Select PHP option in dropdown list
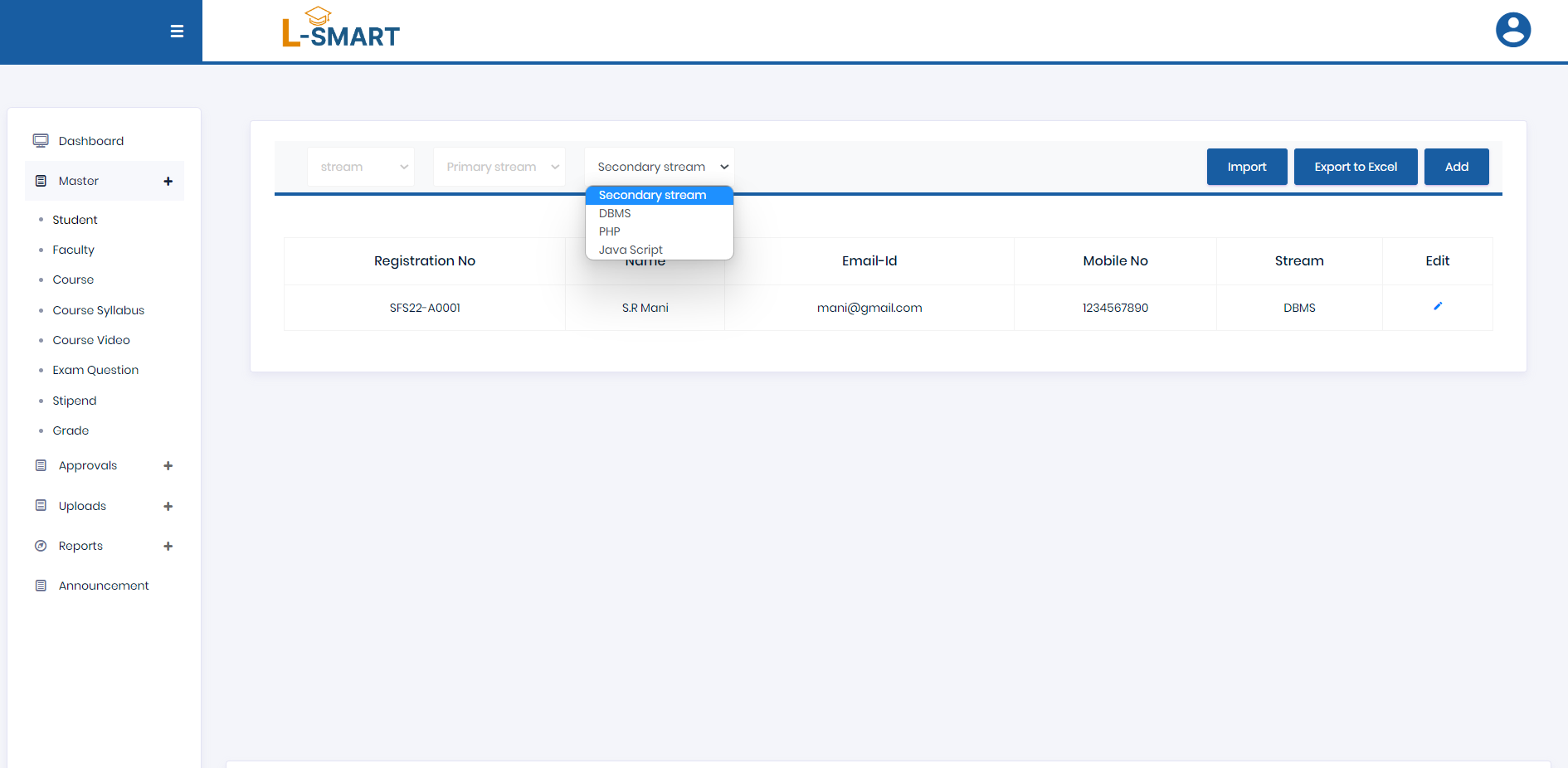 click(x=610, y=231)
